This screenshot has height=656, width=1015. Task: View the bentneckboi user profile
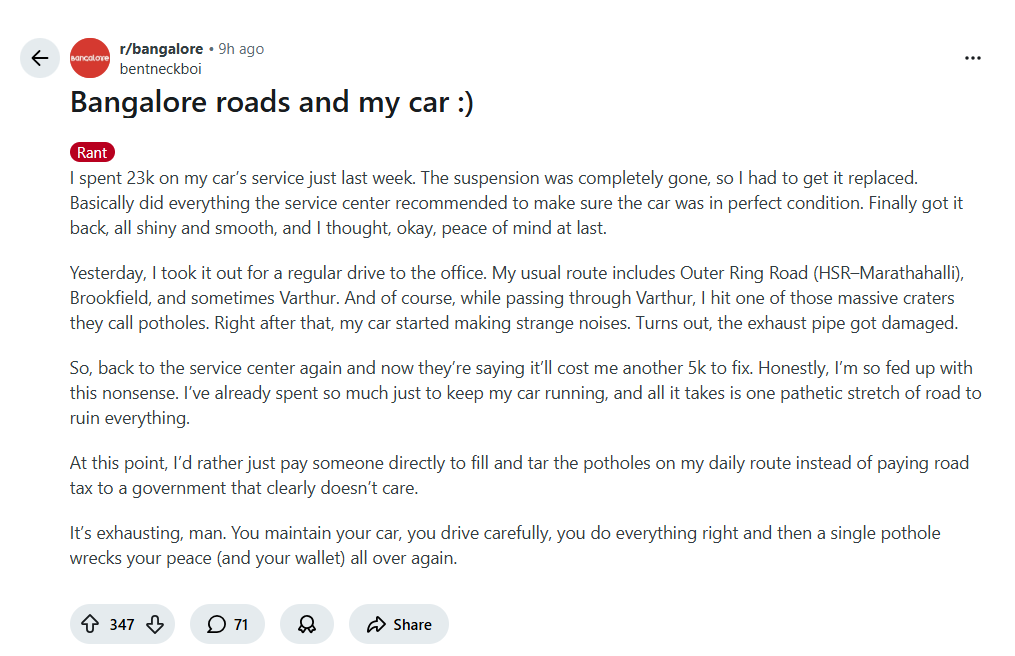tap(162, 69)
